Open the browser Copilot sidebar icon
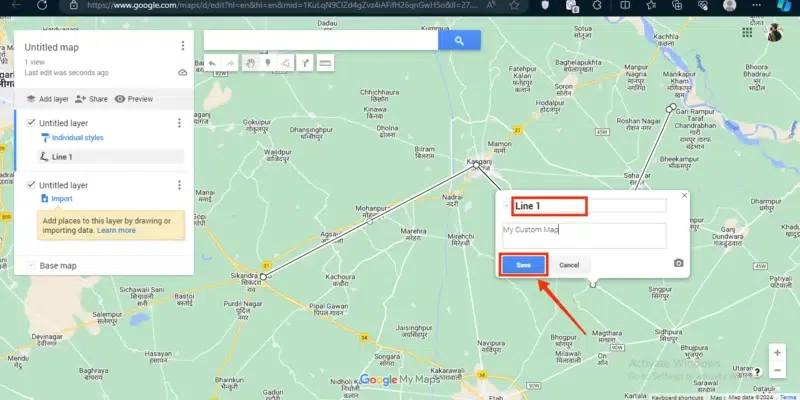 pyautogui.click(x=783, y=5)
